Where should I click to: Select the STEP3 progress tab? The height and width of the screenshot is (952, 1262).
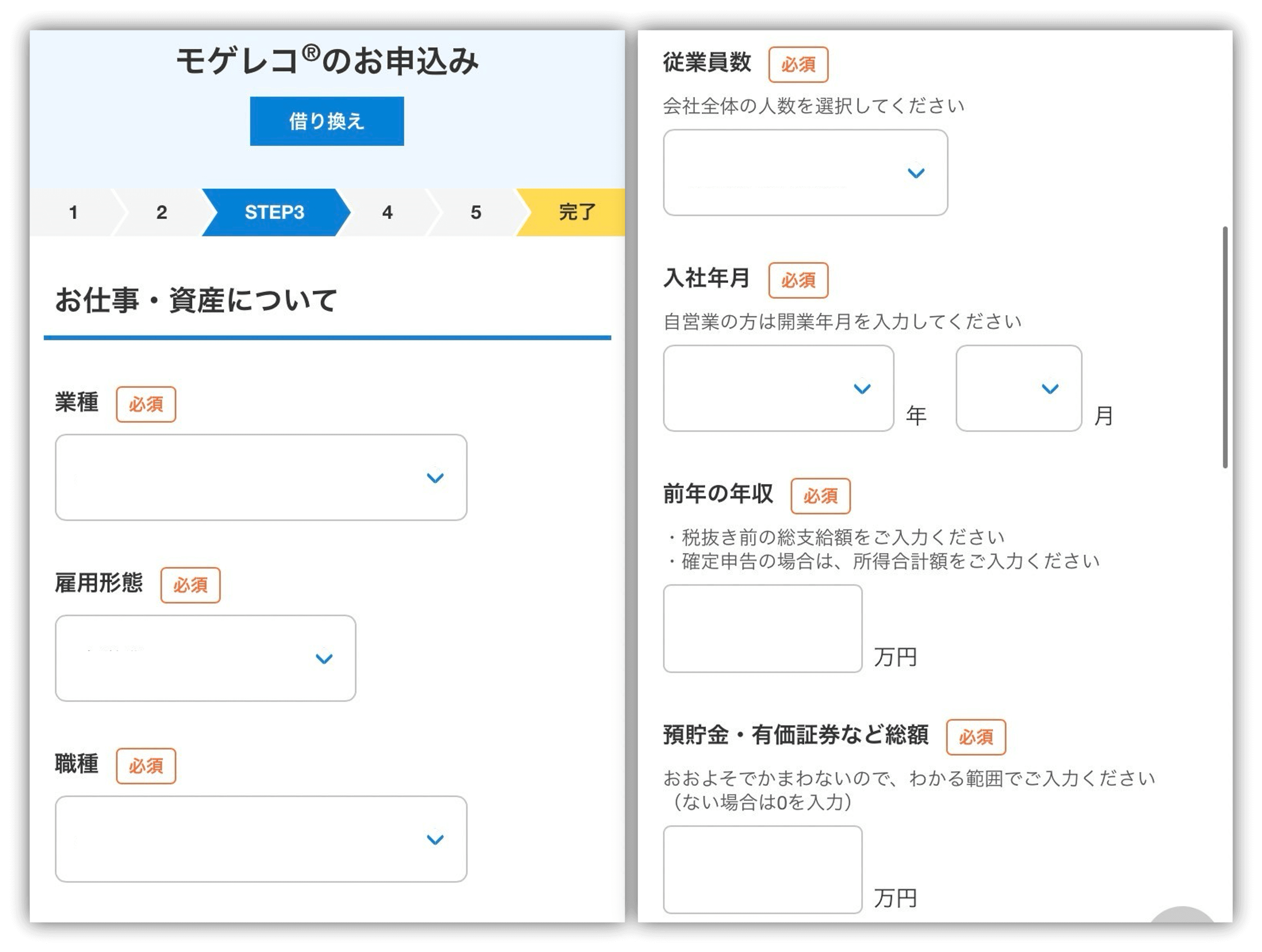click(275, 212)
